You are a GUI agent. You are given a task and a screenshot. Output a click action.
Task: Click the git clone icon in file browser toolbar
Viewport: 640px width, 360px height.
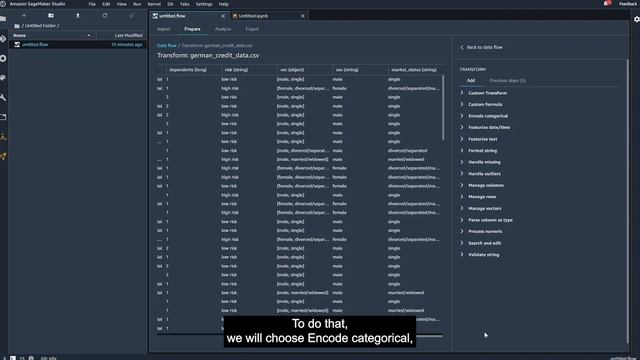click(131, 16)
